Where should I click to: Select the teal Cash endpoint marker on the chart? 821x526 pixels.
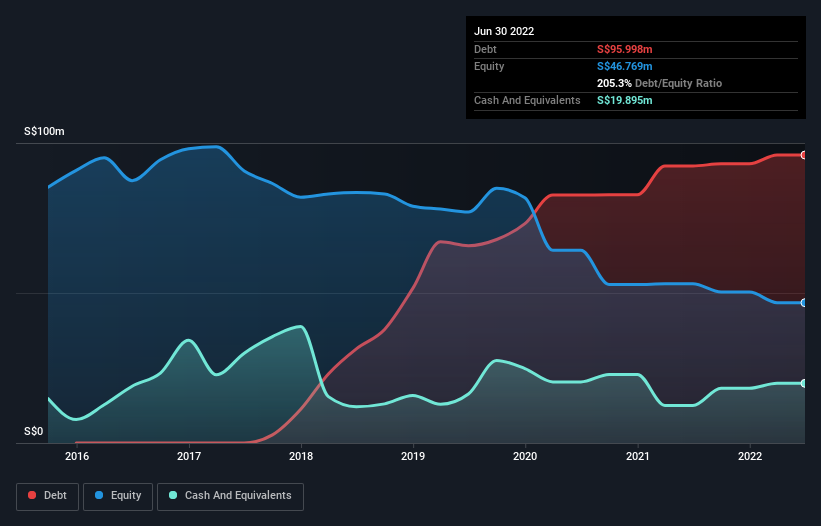[x=804, y=383]
